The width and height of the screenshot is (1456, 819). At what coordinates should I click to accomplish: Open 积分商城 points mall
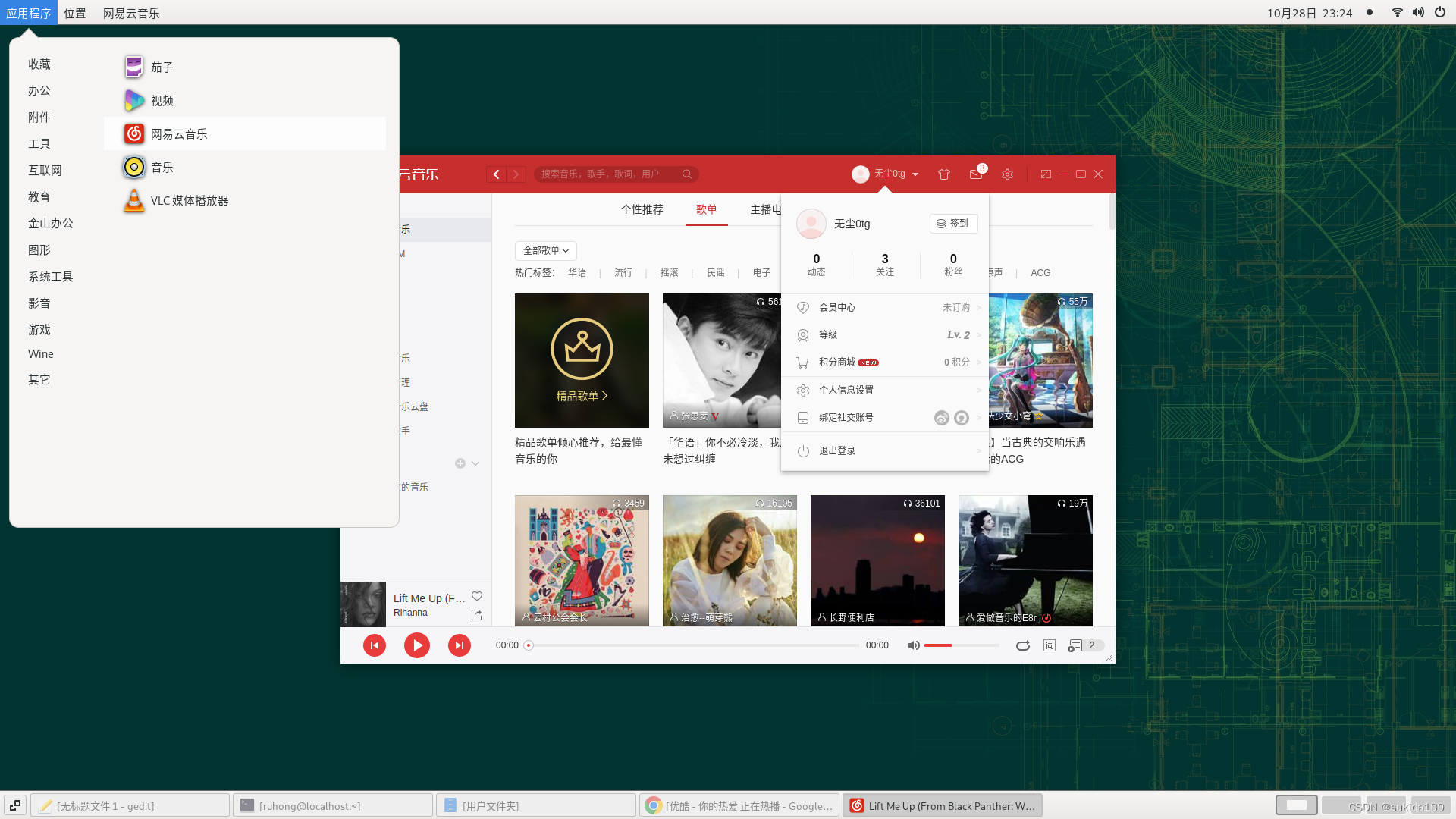pyautogui.click(x=885, y=362)
